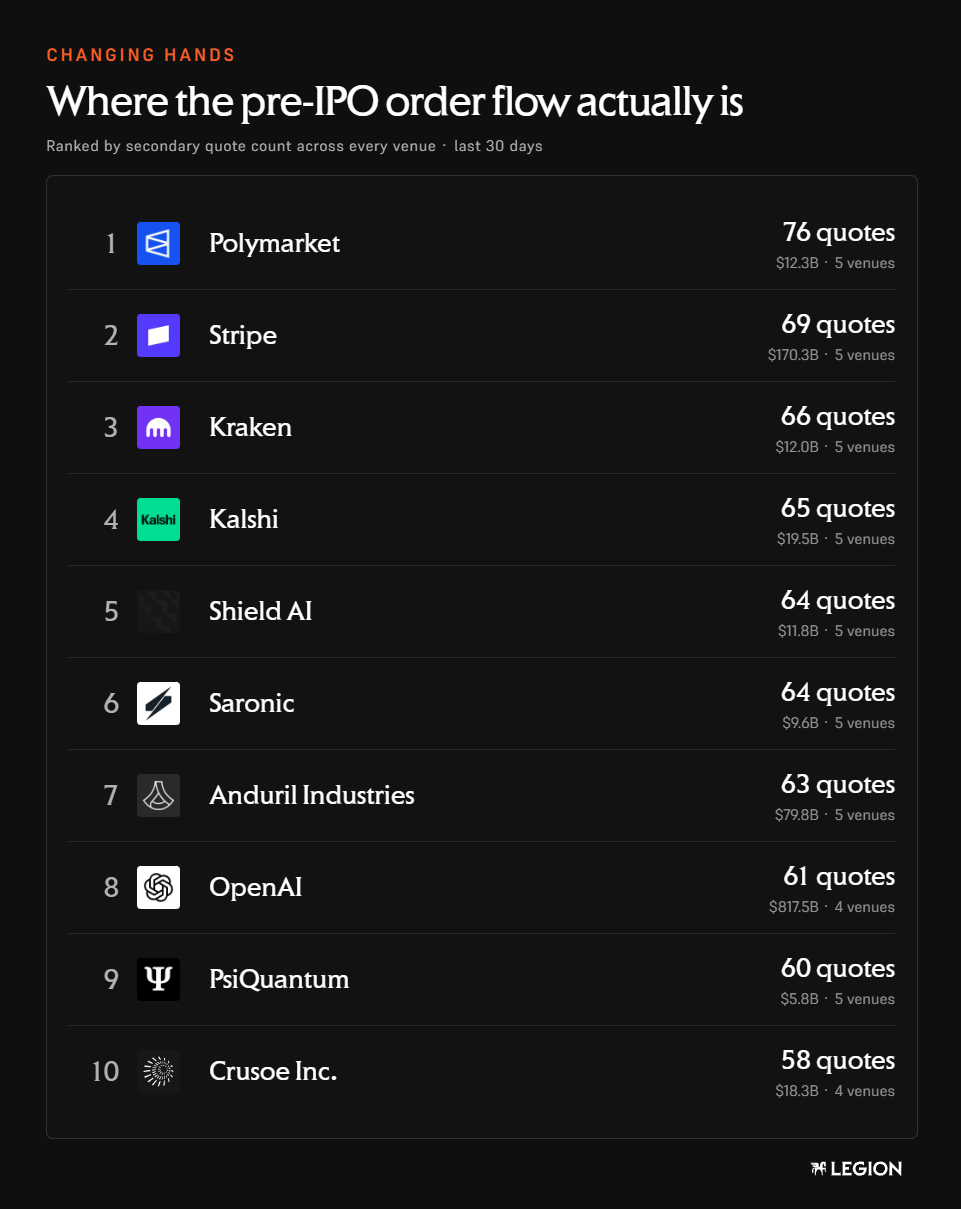This screenshot has height=1209, width=961.
Task: Select the Saronic logo icon
Action: click(158, 703)
